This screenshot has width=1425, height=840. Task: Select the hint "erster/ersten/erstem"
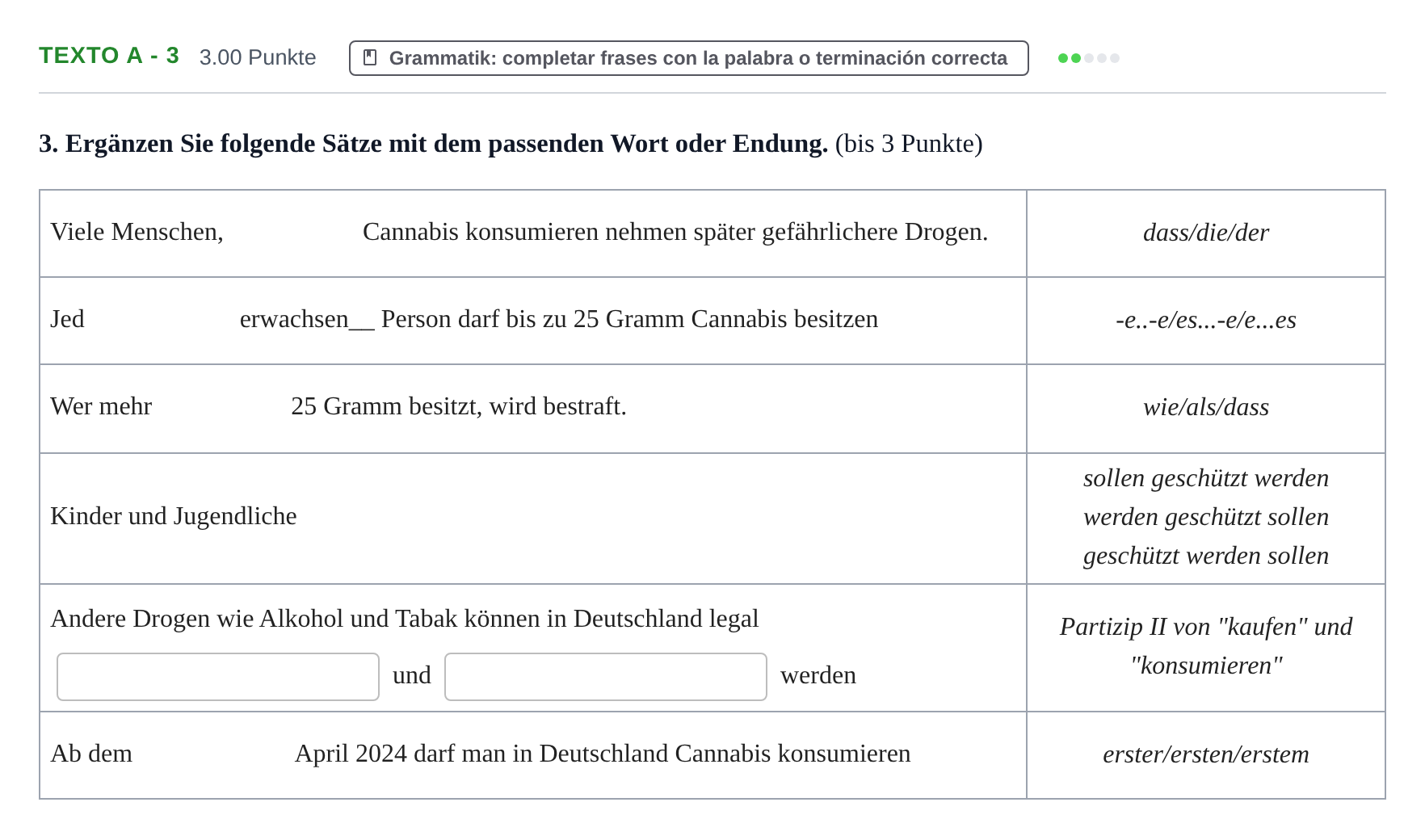pos(1205,754)
